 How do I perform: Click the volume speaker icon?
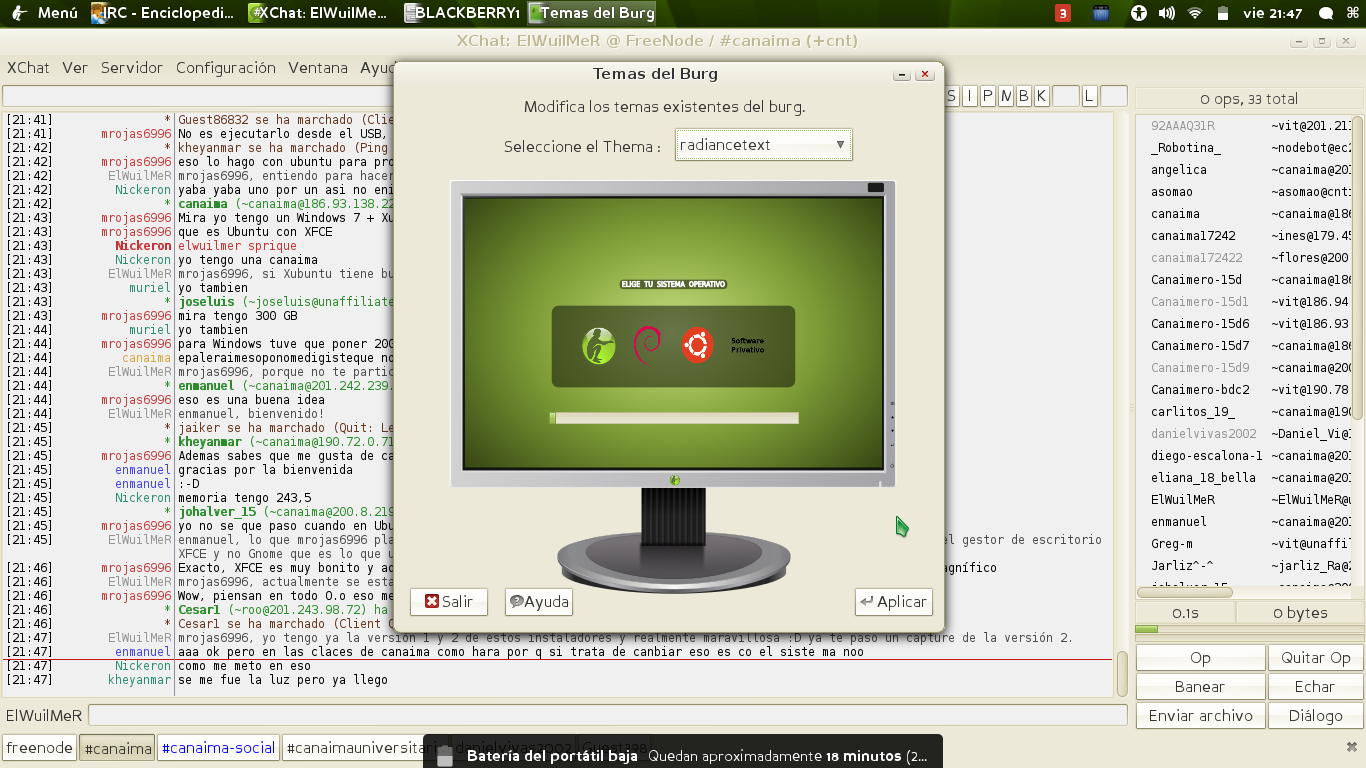pyautogui.click(x=1166, y=13)
